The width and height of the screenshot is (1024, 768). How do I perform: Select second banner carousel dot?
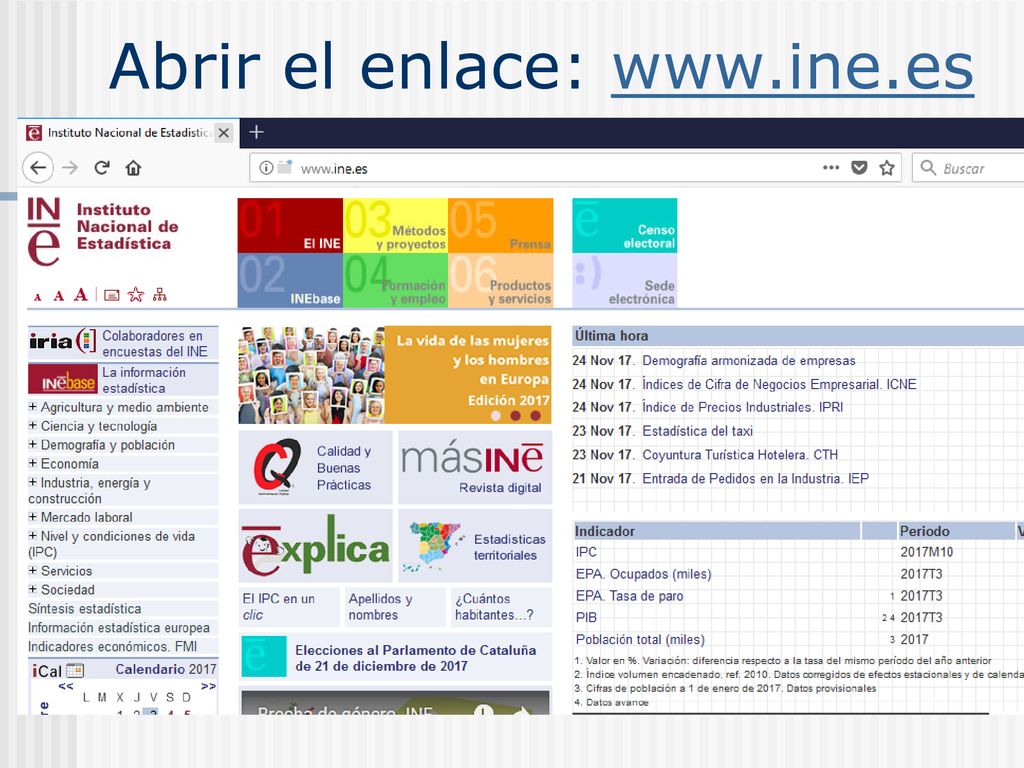coord(516,415)
